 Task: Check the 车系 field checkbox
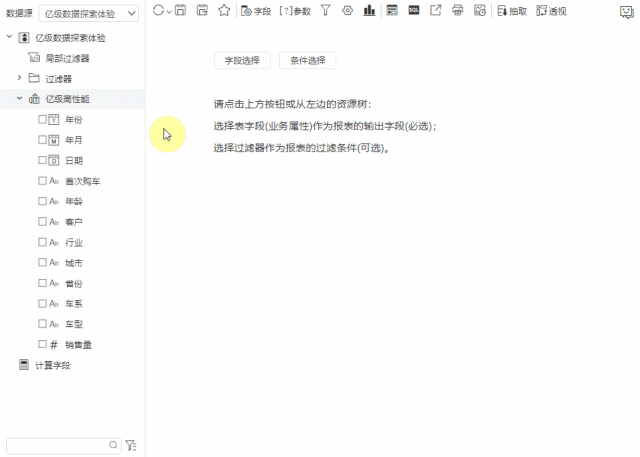point(42,303)
